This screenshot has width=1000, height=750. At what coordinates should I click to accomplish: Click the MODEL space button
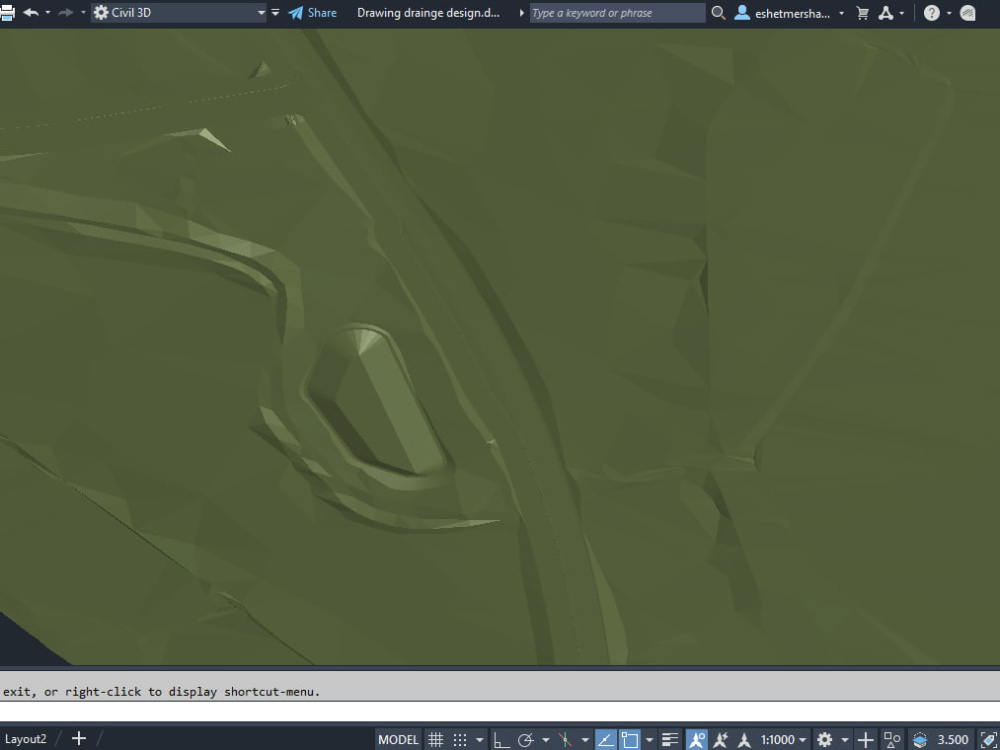pyautogui.click(x=398, y=740)
